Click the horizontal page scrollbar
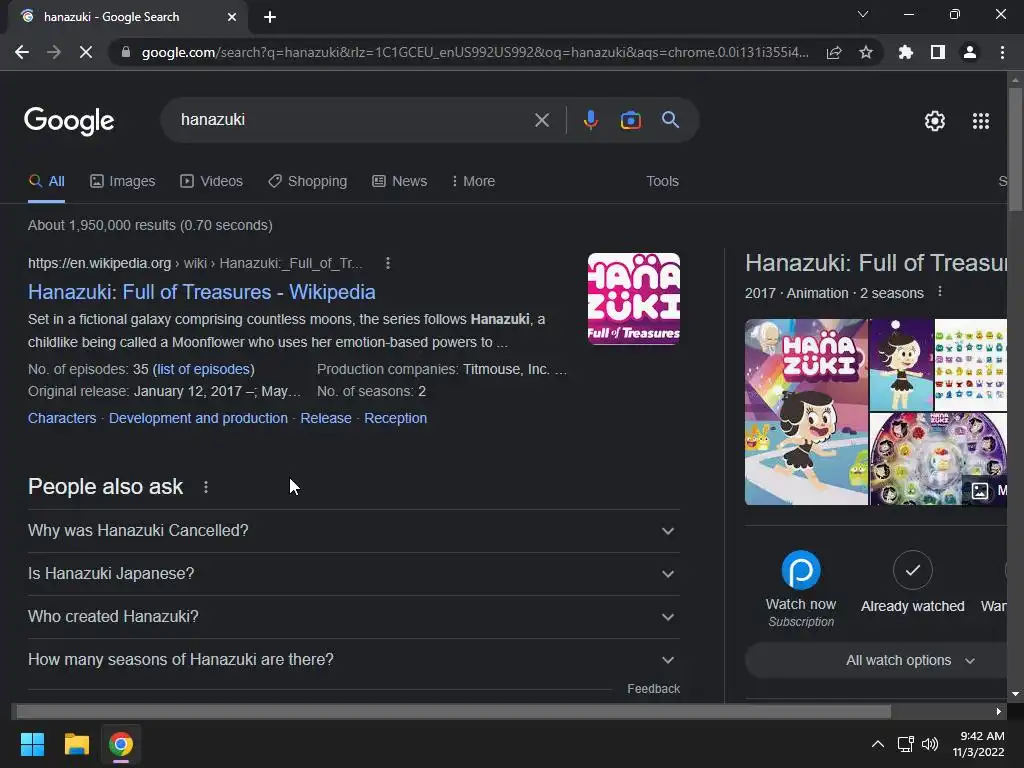This screenshot has height=768, width=1024. coord(453,712)
